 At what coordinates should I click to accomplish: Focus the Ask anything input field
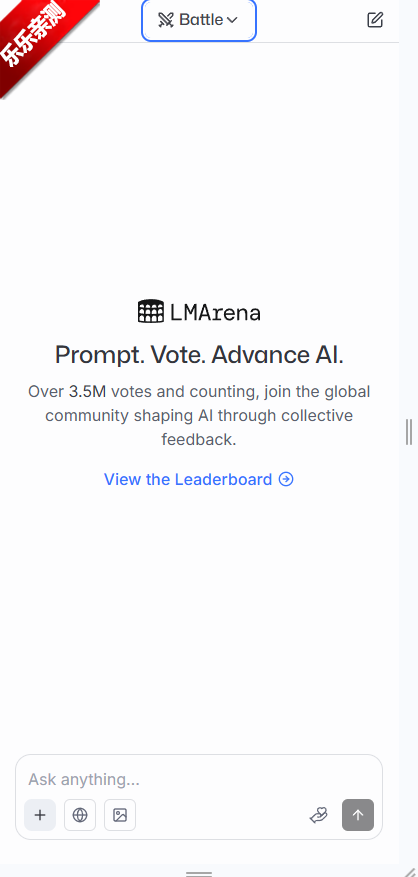[x=199, y=779]
